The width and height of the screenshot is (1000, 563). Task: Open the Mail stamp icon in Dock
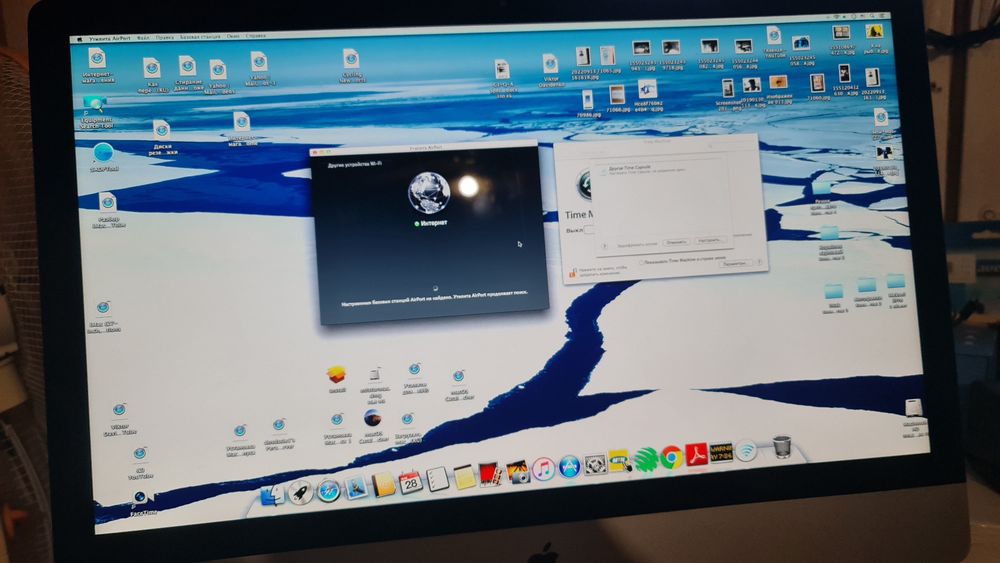[357, 488]
